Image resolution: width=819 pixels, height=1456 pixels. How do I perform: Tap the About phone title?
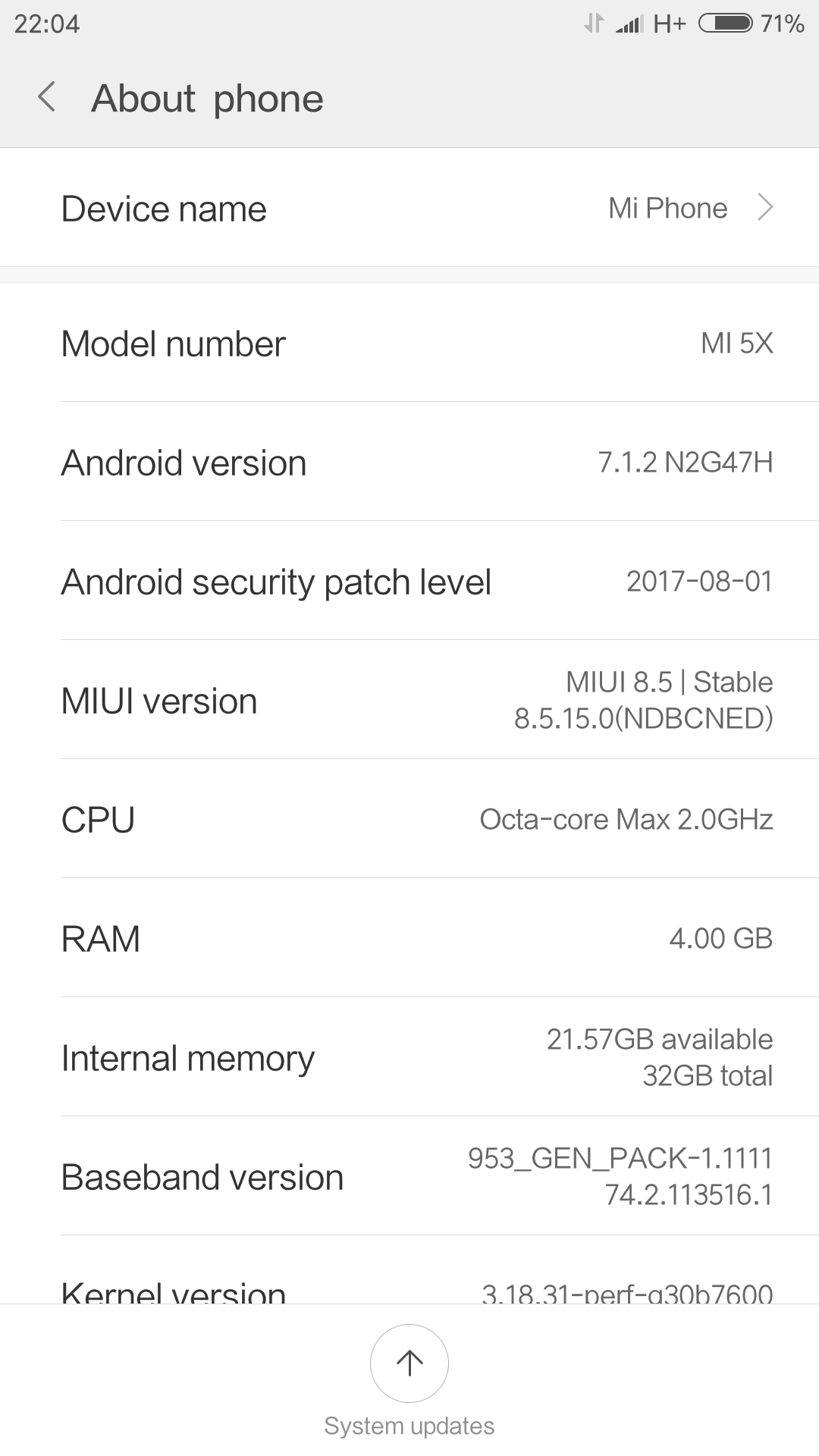coord(207,99)
